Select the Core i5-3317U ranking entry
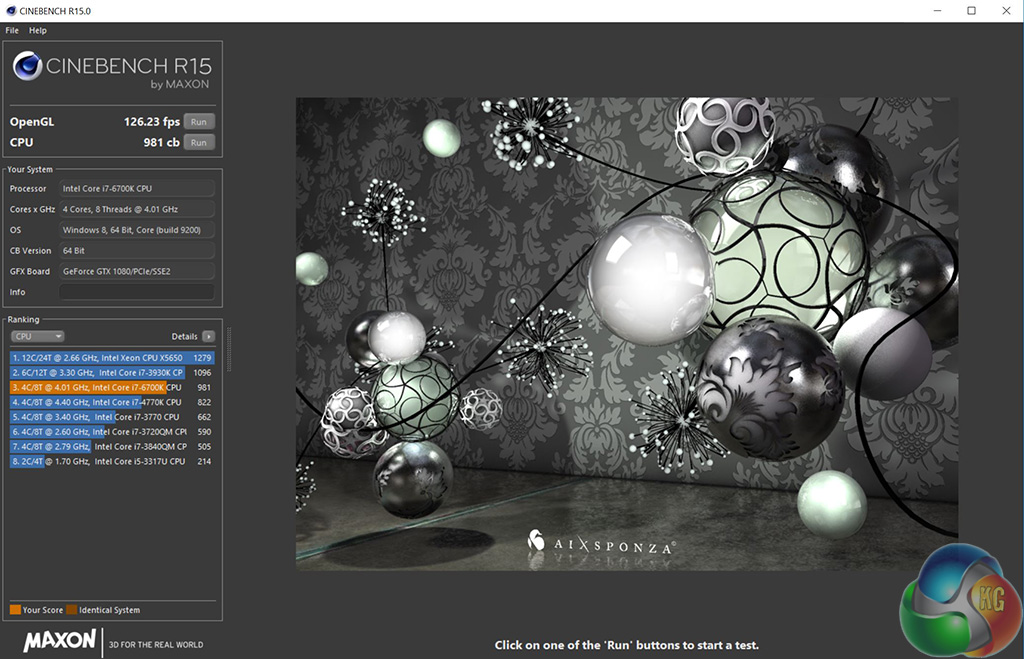The image size is (1024, 659). 112,461
